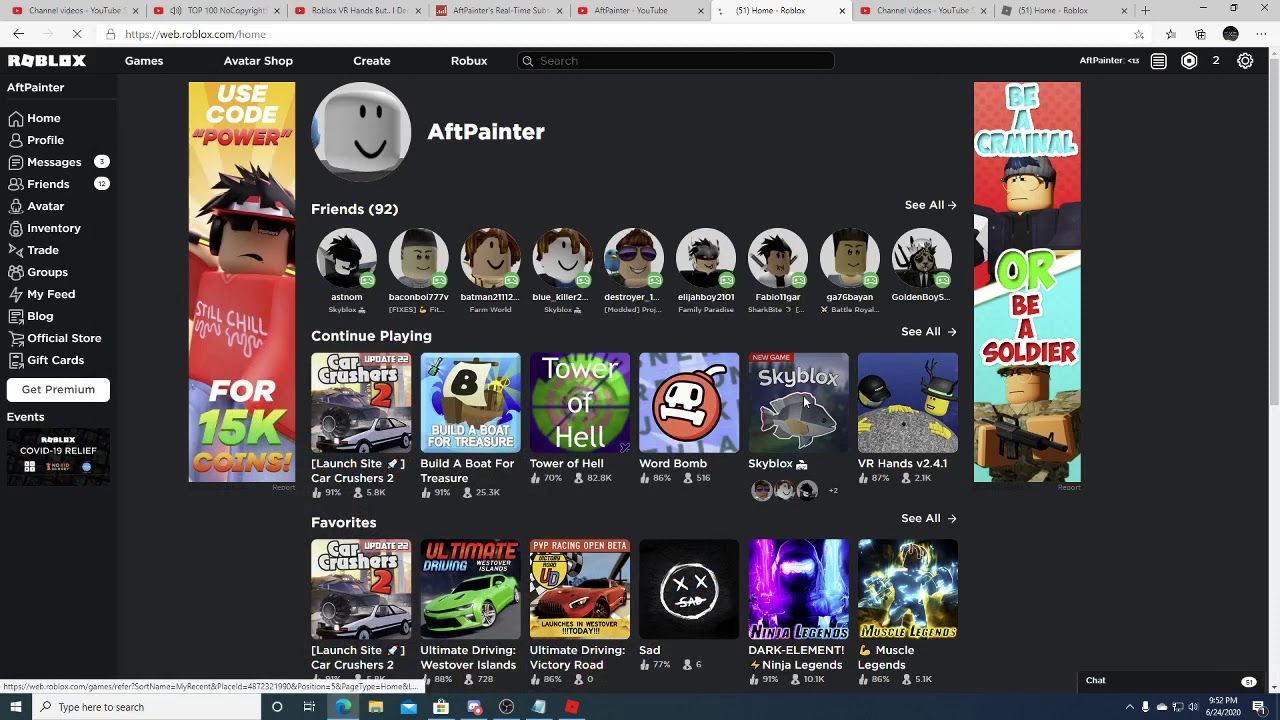Open friend batman21112's avatar
The image size is (1280, 720).
490,258
